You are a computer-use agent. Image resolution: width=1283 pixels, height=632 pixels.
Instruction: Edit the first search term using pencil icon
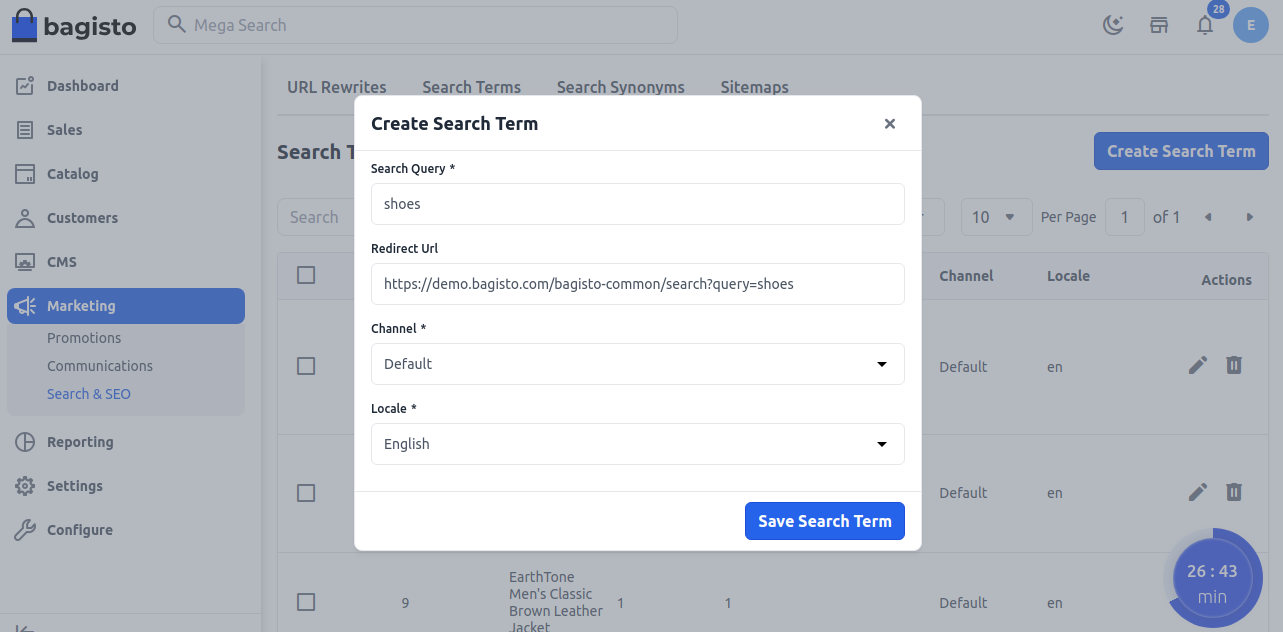[x=1198, y=365]
